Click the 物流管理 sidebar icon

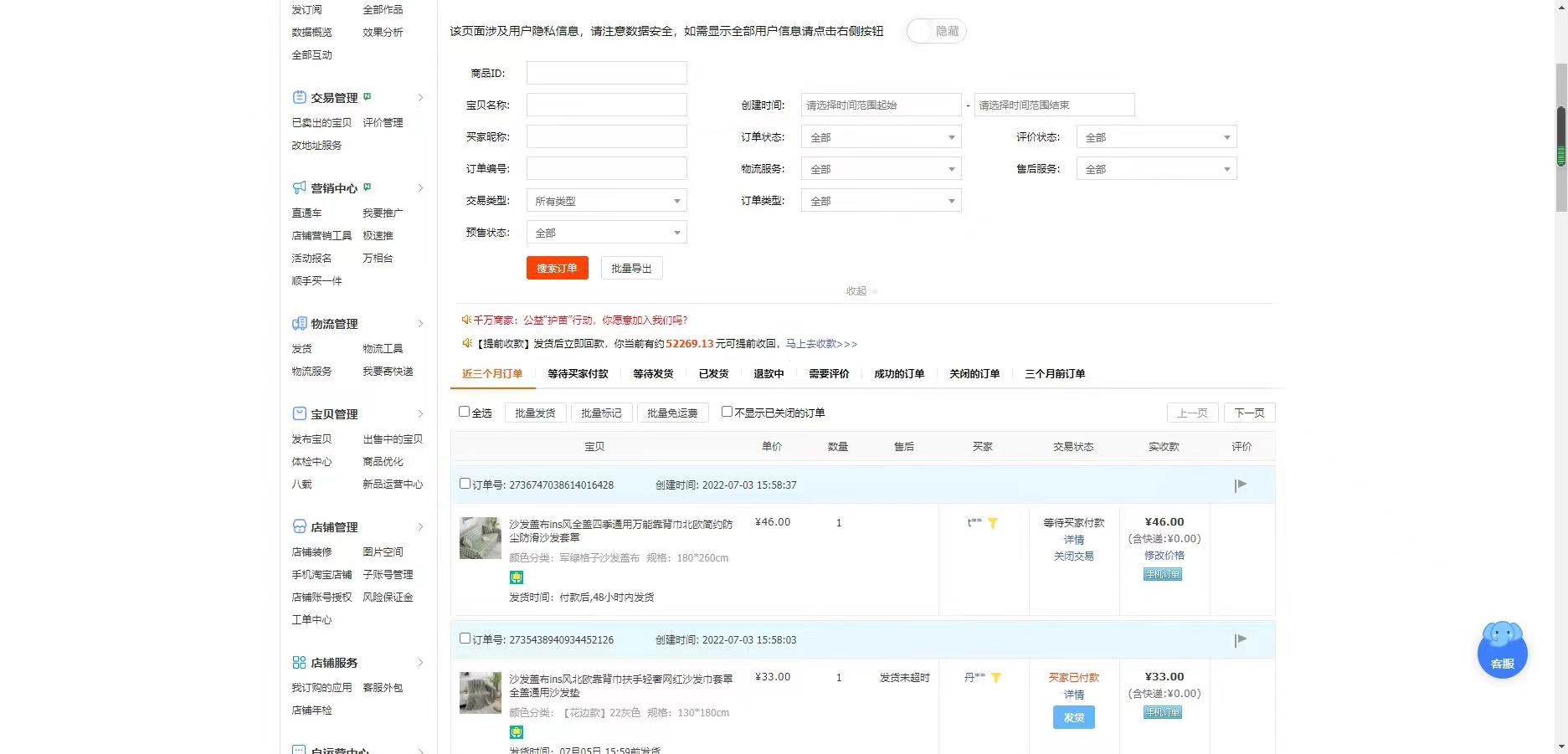(x=299, y=324)
